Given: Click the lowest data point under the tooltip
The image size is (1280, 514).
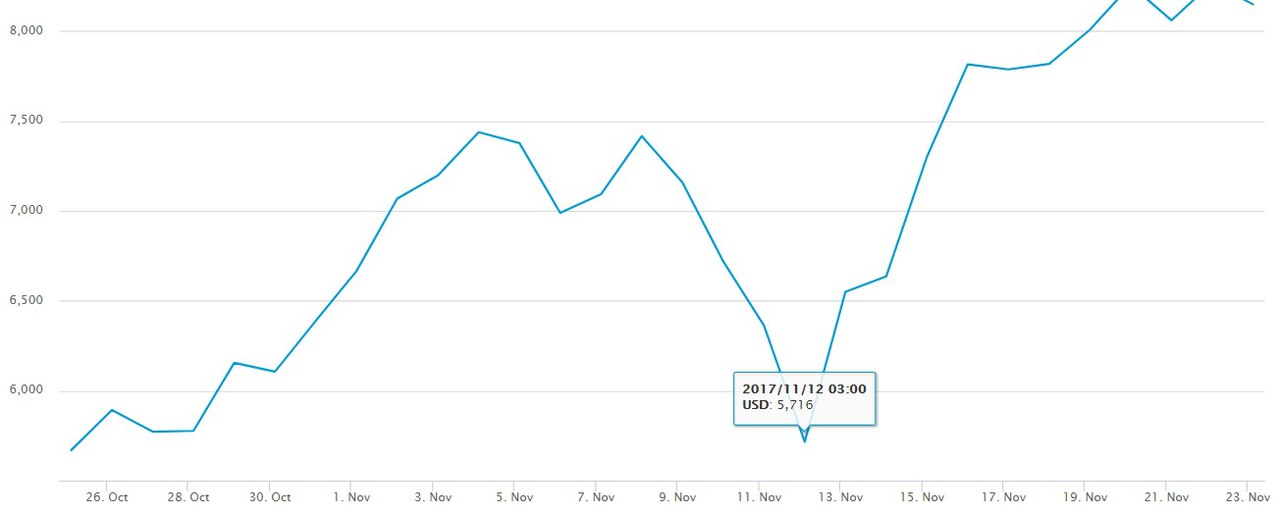Looking at the screenshot, I should click(804, 441).
